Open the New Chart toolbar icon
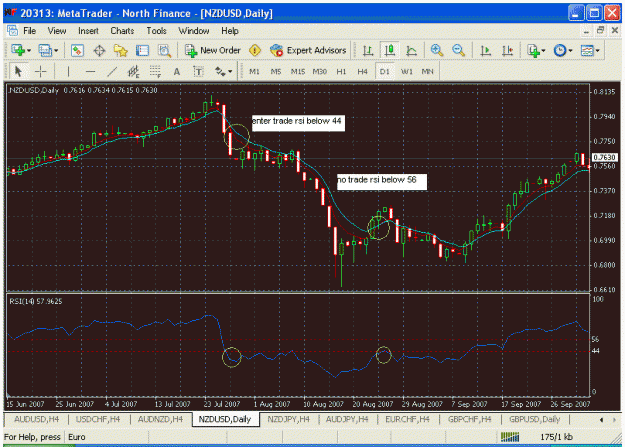 (x=18, y=51)
